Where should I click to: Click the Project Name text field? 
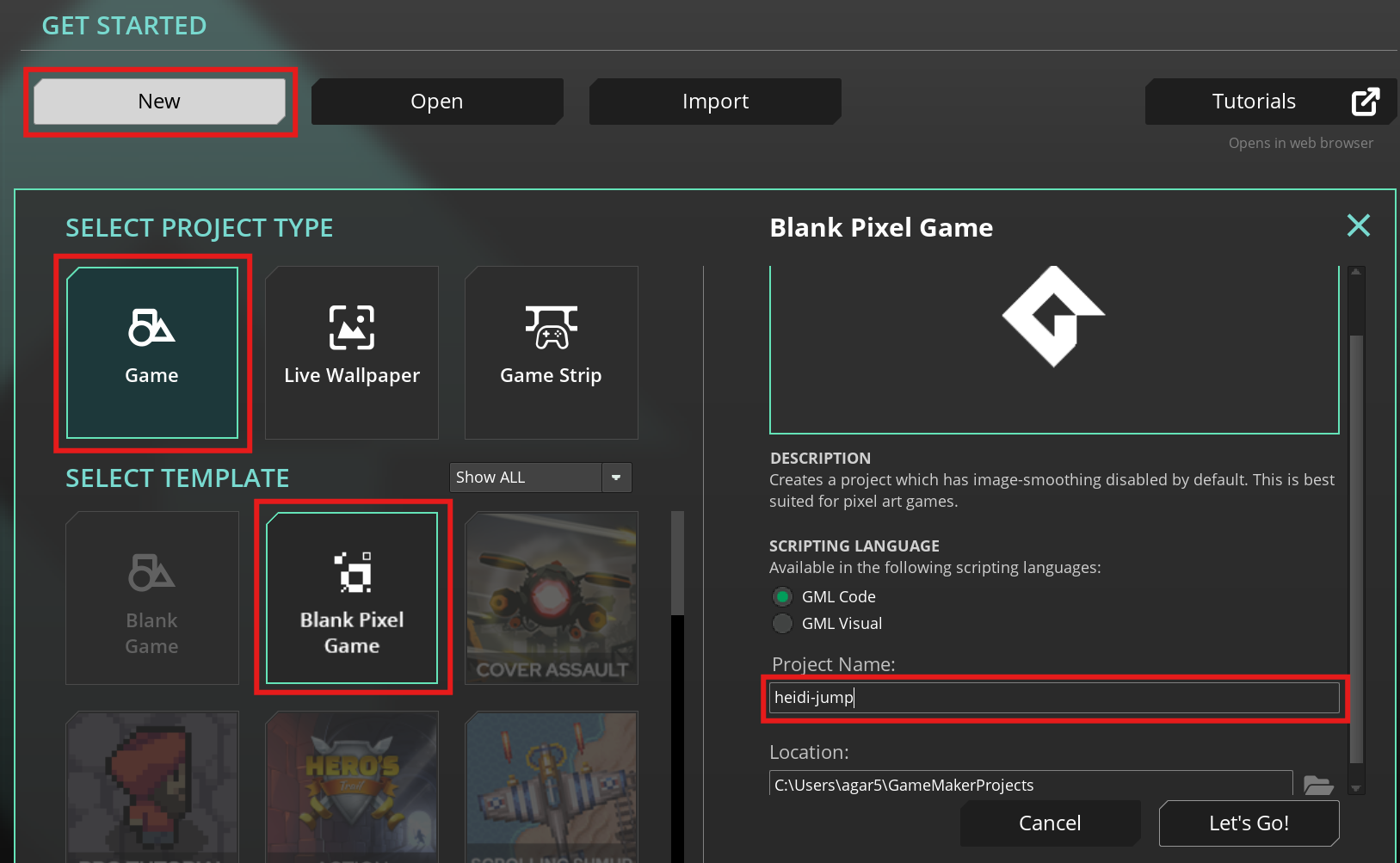1054,698
